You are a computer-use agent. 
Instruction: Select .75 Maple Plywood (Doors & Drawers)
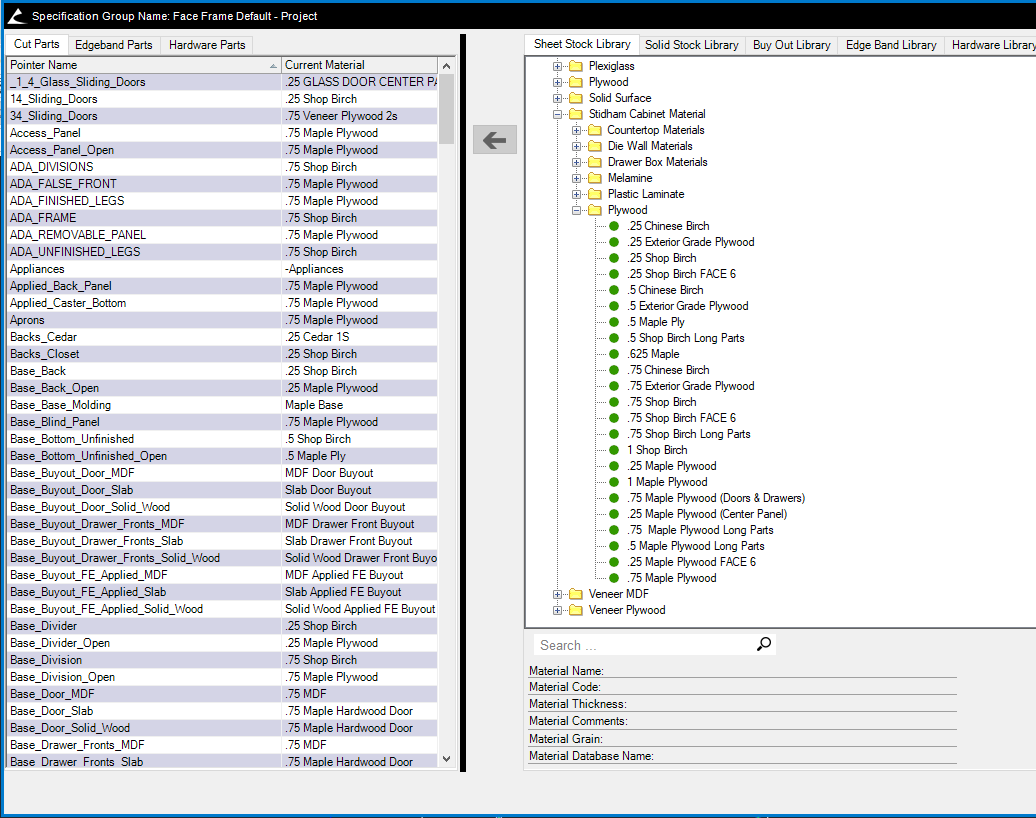coord(716,498)
